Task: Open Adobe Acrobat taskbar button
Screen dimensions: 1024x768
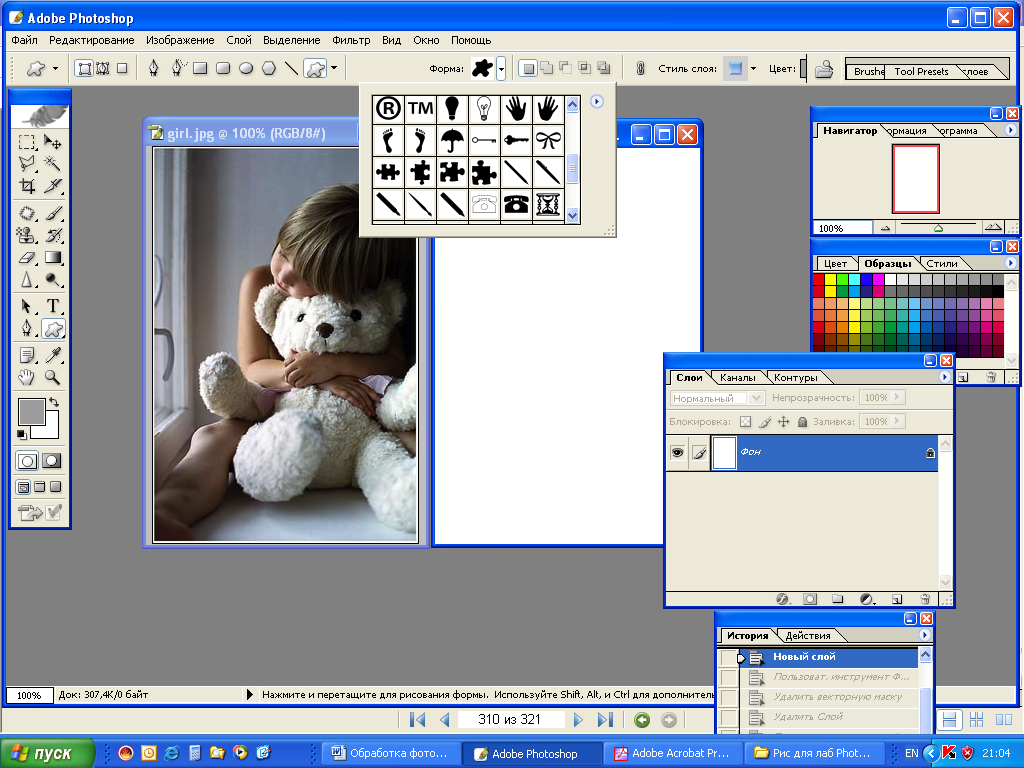Action: (x=673, y=753)
